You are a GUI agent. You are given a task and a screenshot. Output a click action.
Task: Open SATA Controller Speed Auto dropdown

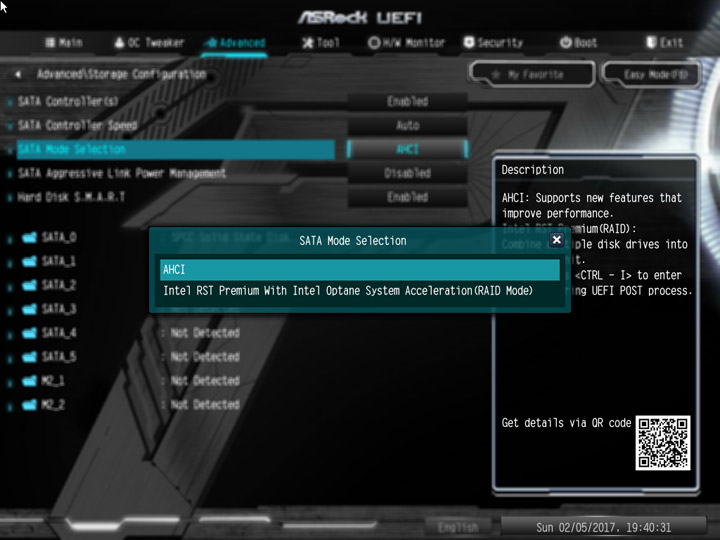407,125
